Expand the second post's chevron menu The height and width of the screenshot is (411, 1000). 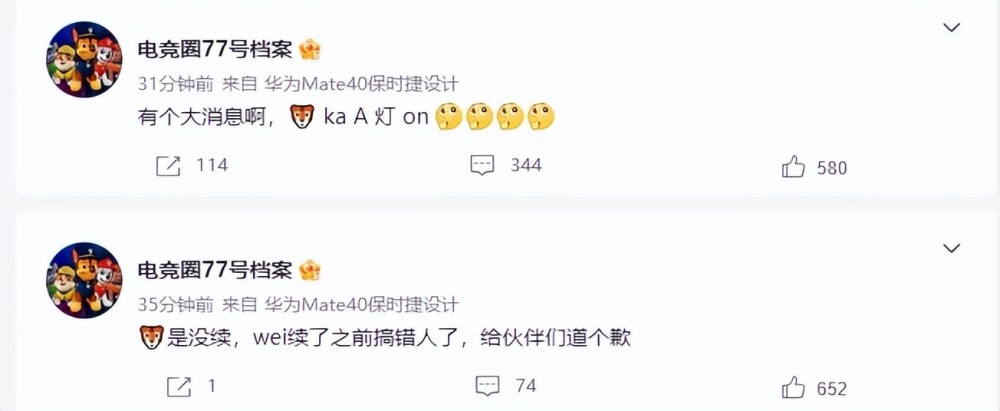[952, 248]
